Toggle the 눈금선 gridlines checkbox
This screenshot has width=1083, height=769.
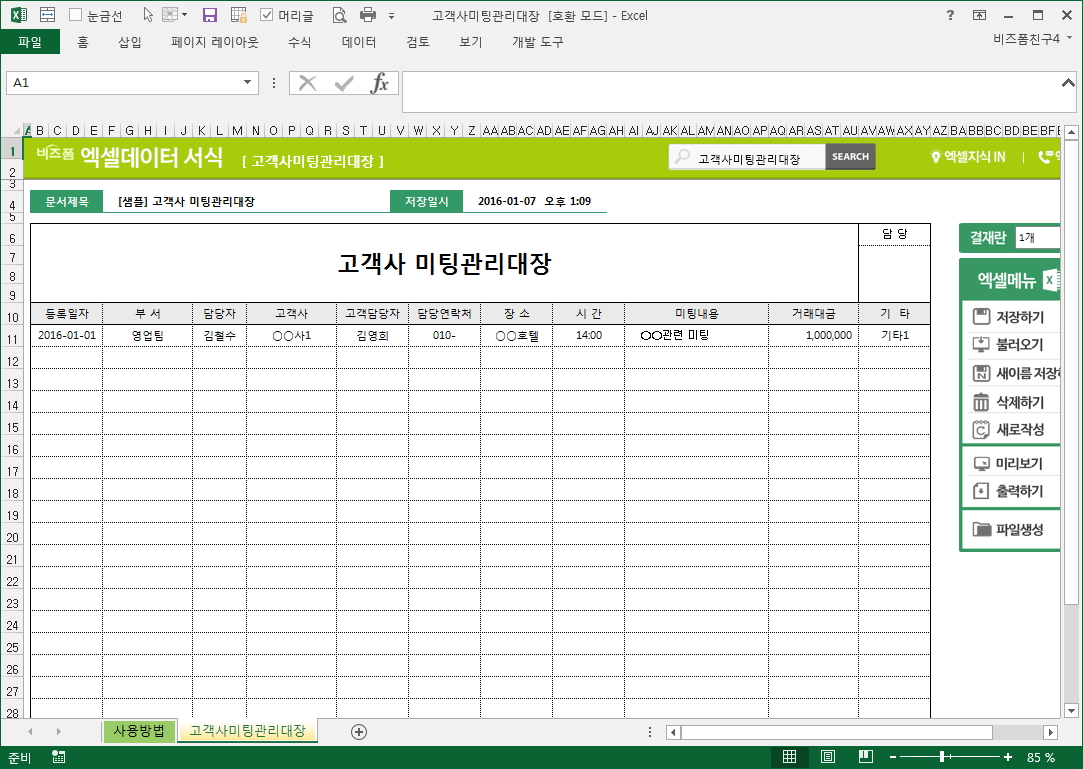(x=76, y=15)
